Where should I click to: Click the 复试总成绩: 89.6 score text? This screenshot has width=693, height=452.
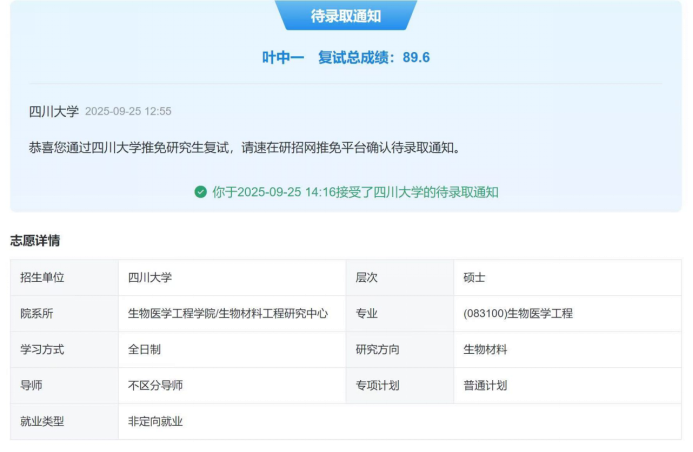click(x=374, y=57)
